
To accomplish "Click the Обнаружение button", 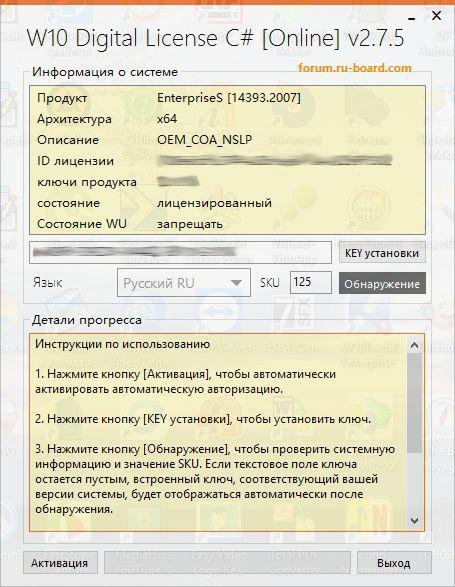I will point(382,283).
